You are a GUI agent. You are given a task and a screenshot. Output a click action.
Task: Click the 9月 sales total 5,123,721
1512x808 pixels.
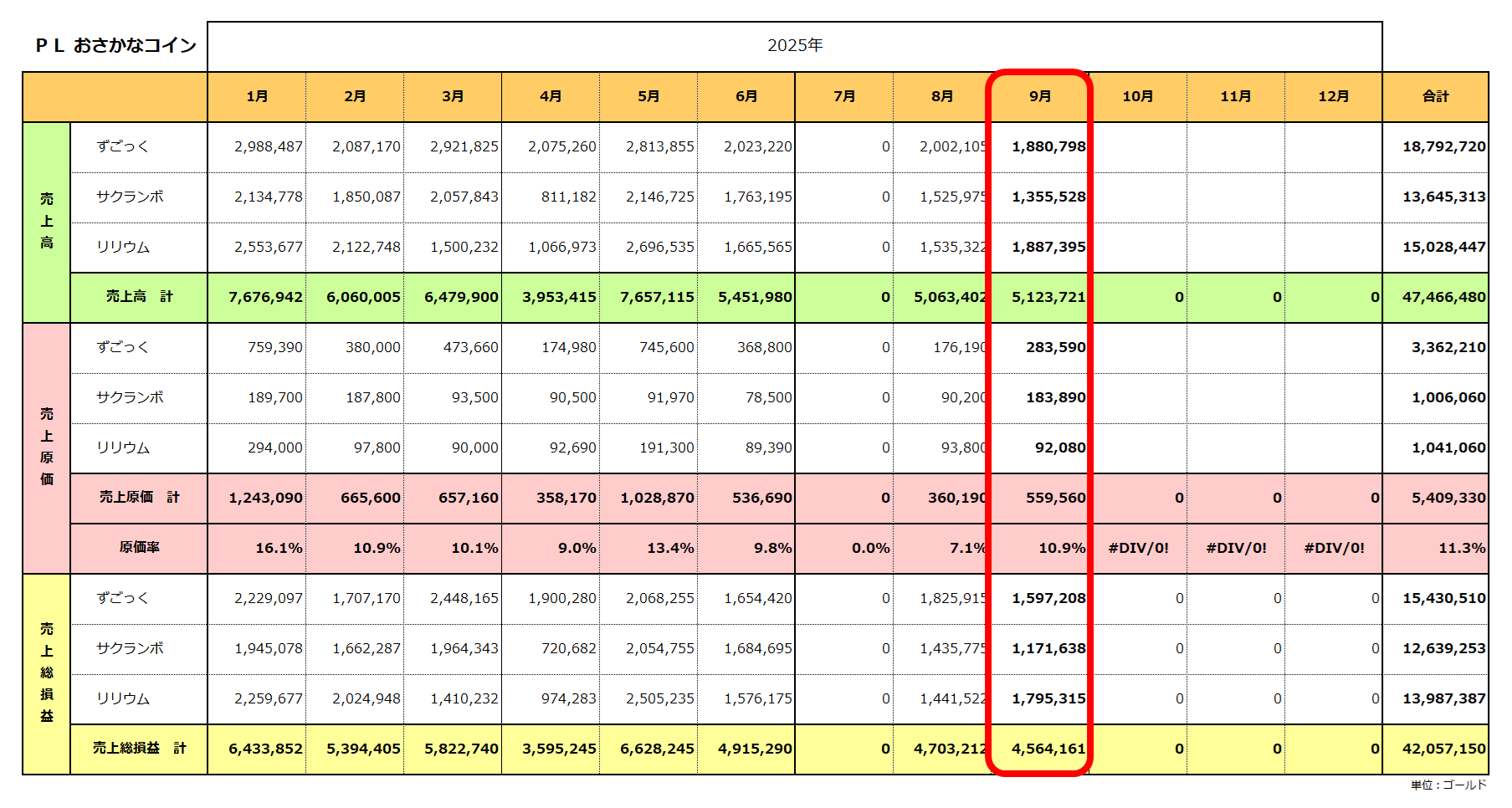point(1048,297)
